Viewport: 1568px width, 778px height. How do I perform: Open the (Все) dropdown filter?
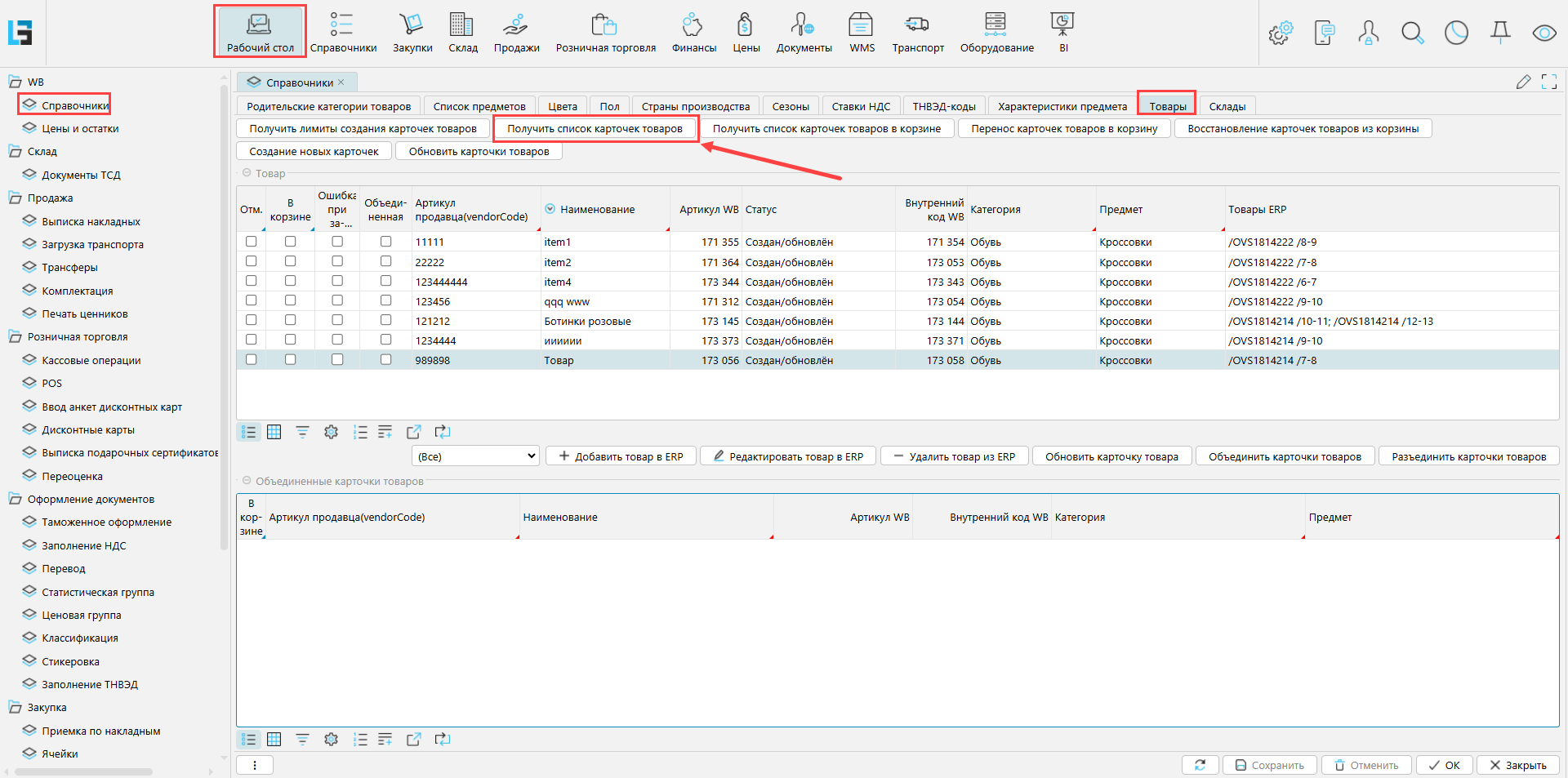coord(476,456)
